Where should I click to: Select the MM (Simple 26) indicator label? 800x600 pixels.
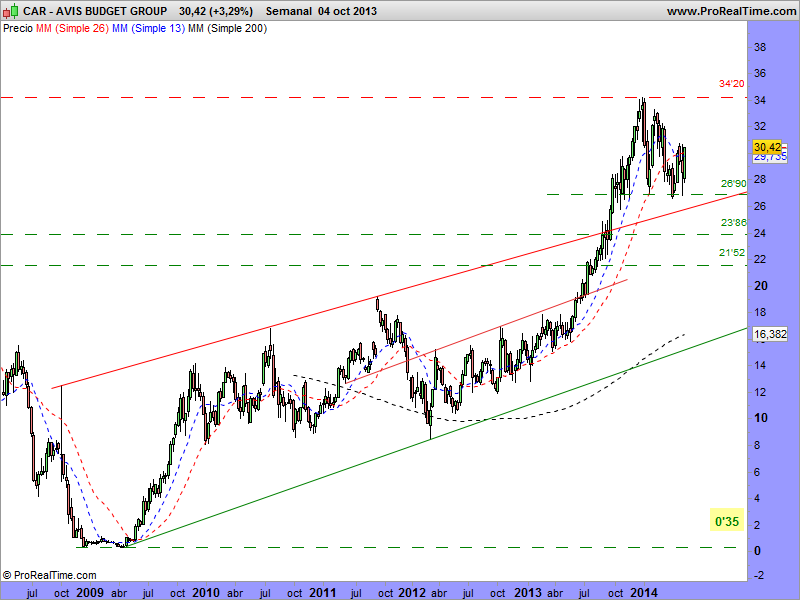tap(72, 29)
